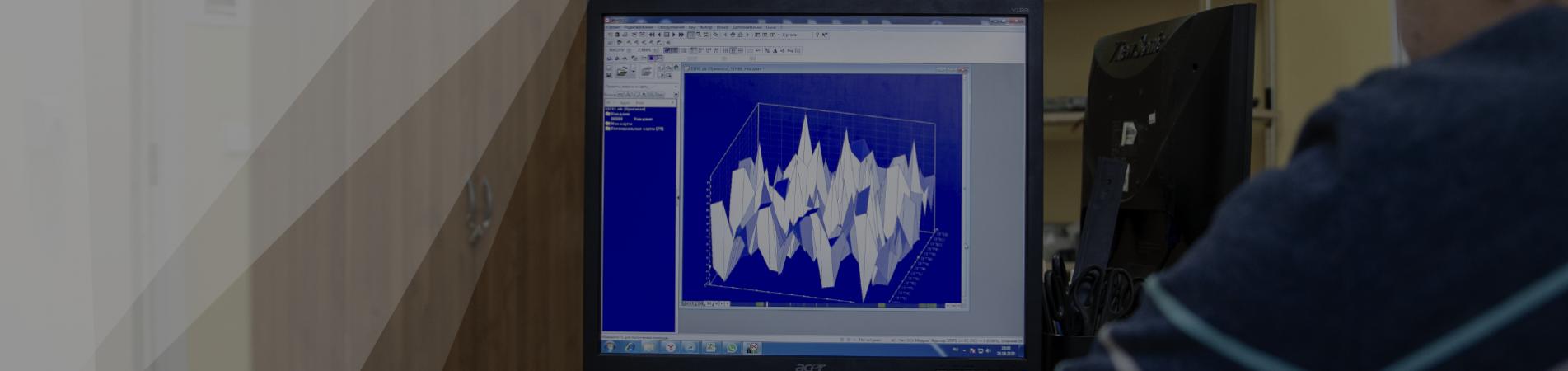Open the Поиск menu
1568x371 pixels.
tap(723, 27)
